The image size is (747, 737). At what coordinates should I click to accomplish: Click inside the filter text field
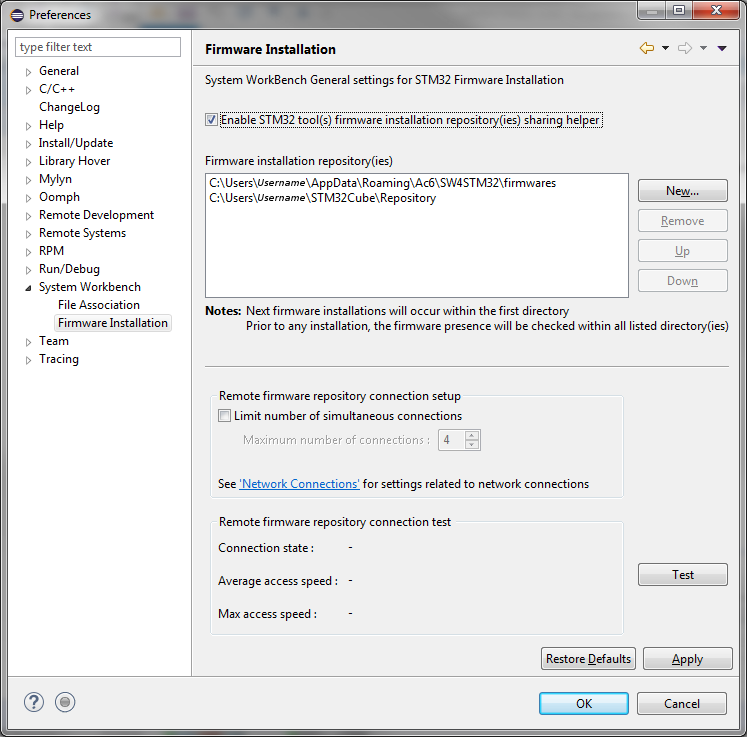click(98, 47)
